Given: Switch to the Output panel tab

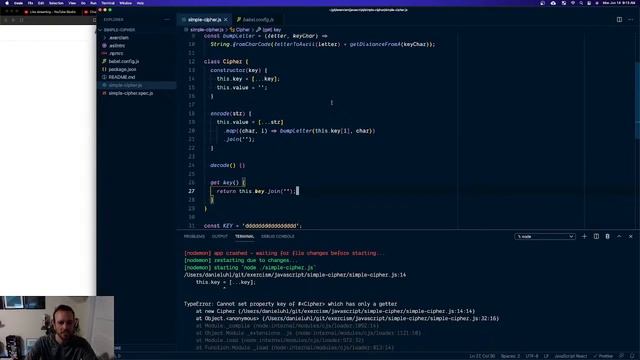Looking at the screenshot, I should [220, 236].
